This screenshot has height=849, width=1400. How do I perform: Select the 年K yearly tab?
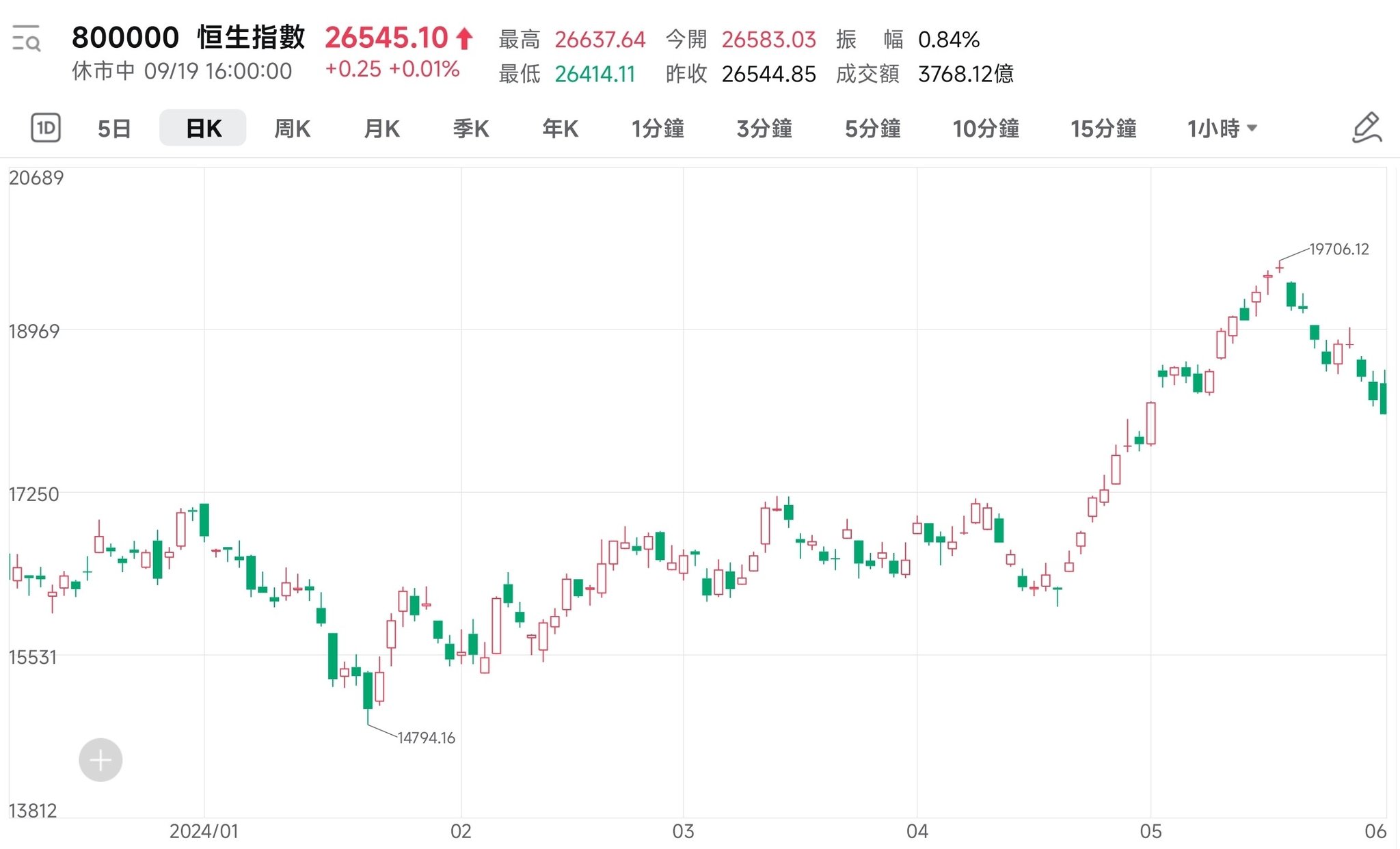560,129
